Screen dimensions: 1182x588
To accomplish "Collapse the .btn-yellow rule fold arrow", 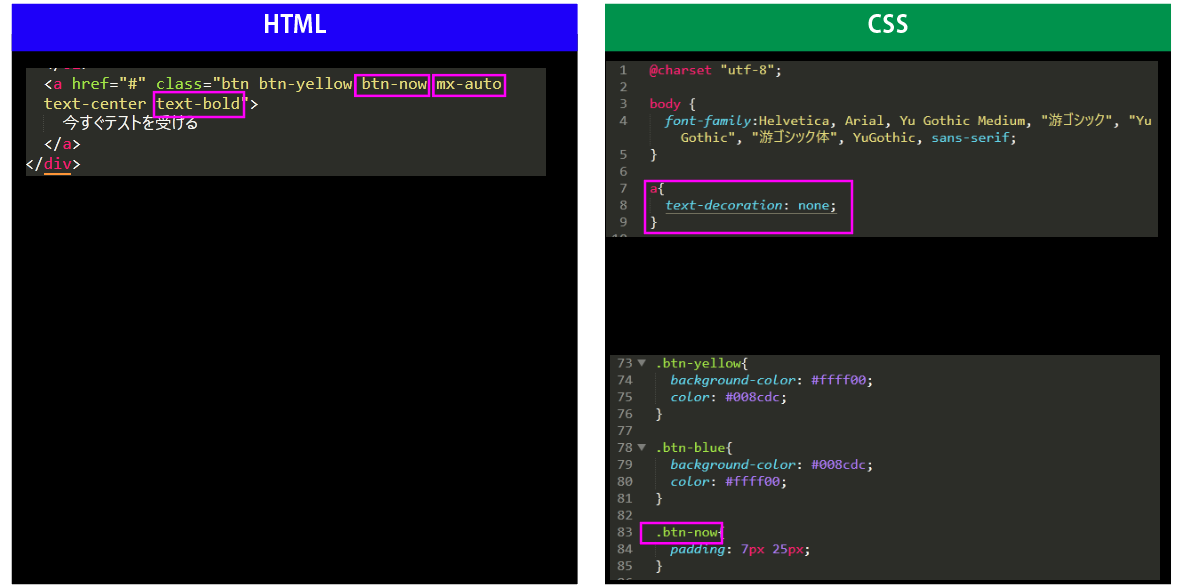I will click(x=642, y=364).
